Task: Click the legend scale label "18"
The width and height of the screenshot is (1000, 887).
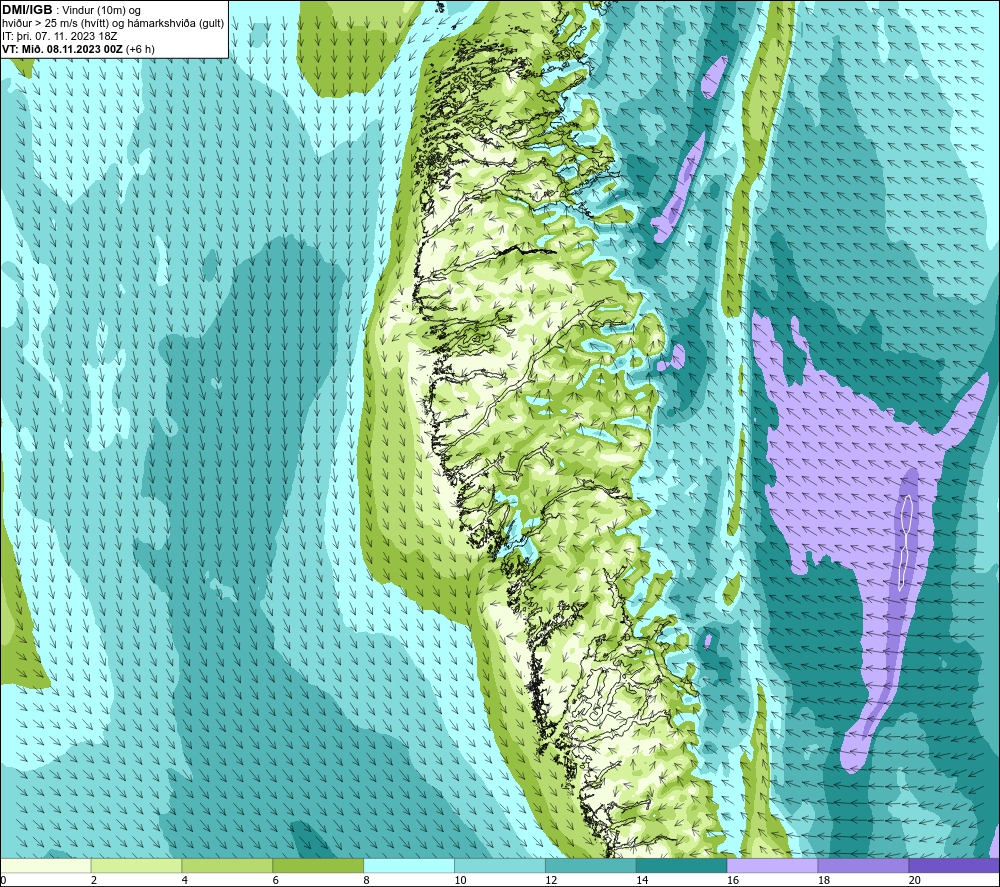Action: [823, 880]
